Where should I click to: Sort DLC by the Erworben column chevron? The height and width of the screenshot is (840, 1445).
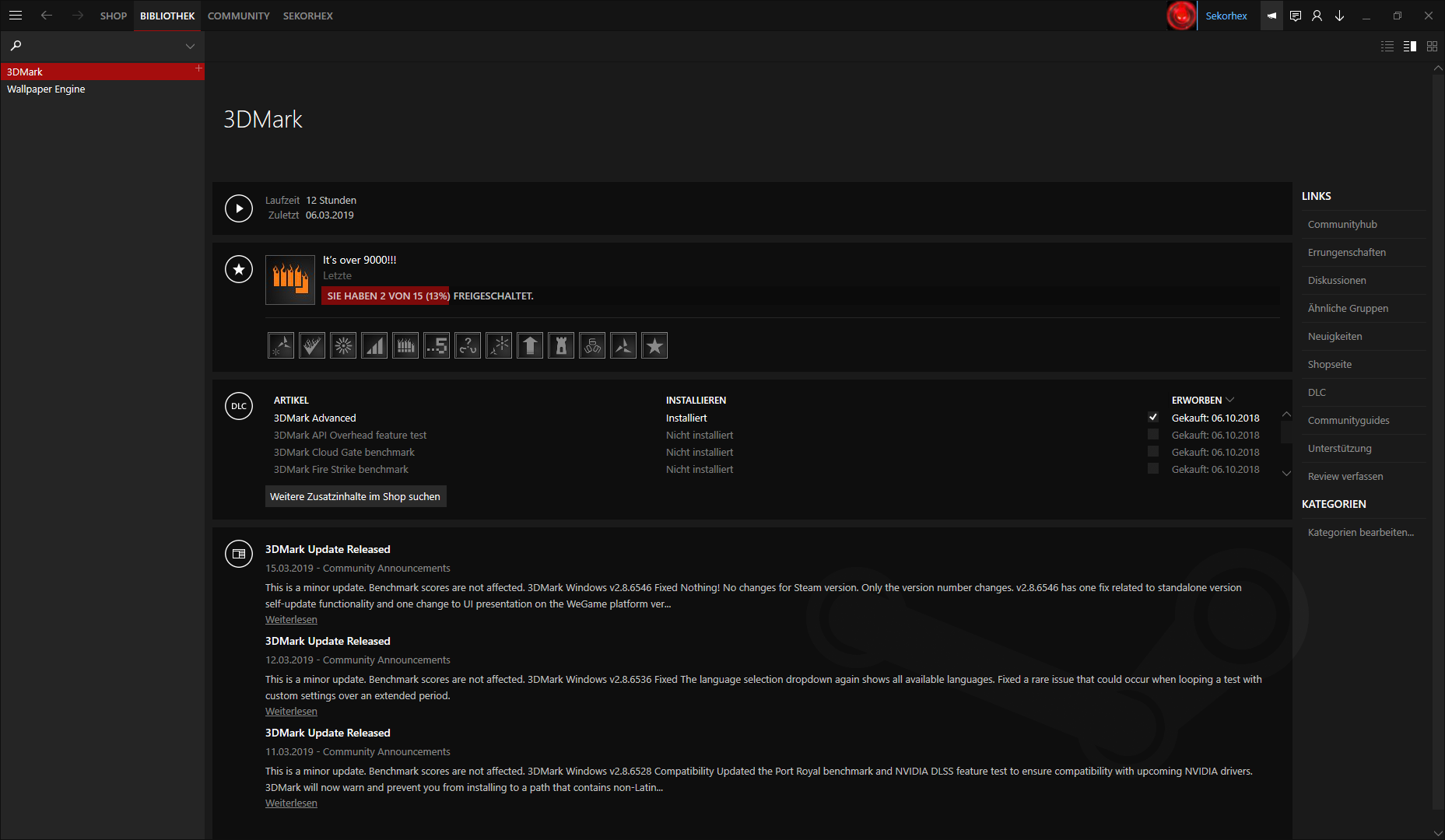tap(1230, 400)
